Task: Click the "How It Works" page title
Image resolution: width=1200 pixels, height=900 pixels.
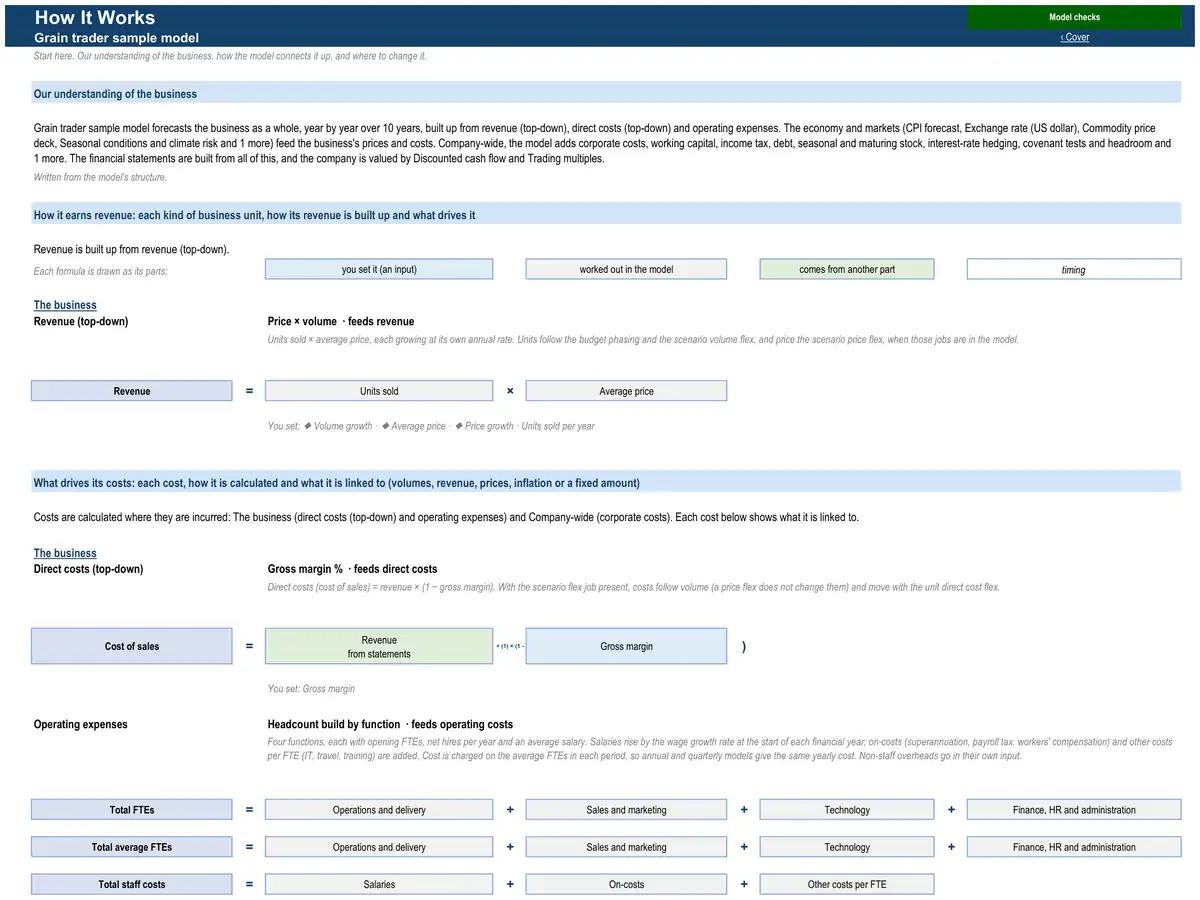Action: 95,17
